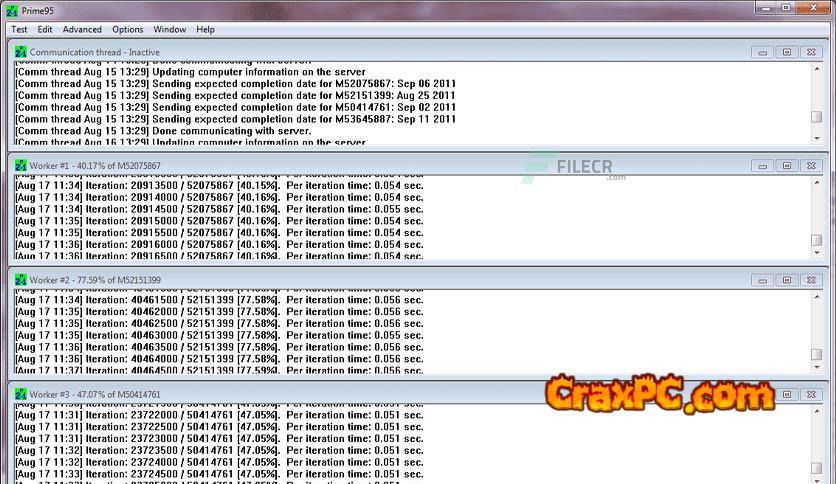Click the Worker #2 line for iteration 40462500
The width and height of the screenshot is (836, 484).
(219, 324)
